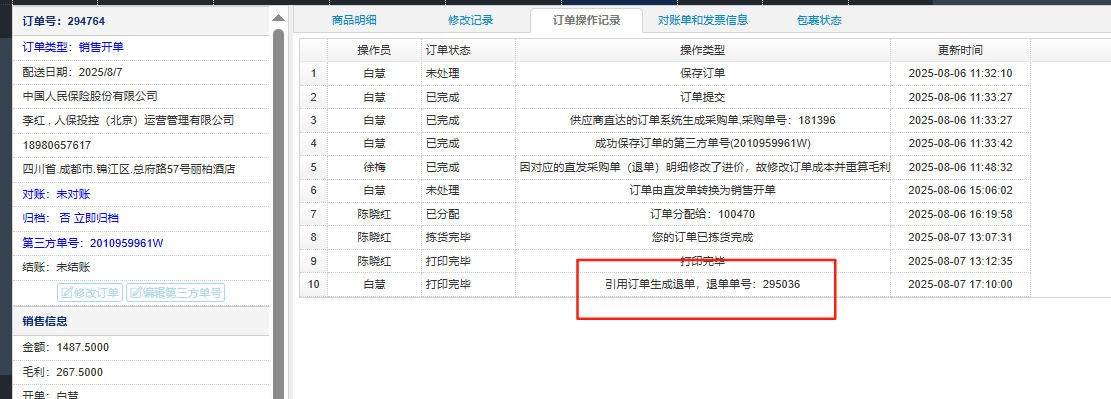Click 拣货完毕 status cell
This screenshot has width=1111, height=399.
tap(468, 237)
